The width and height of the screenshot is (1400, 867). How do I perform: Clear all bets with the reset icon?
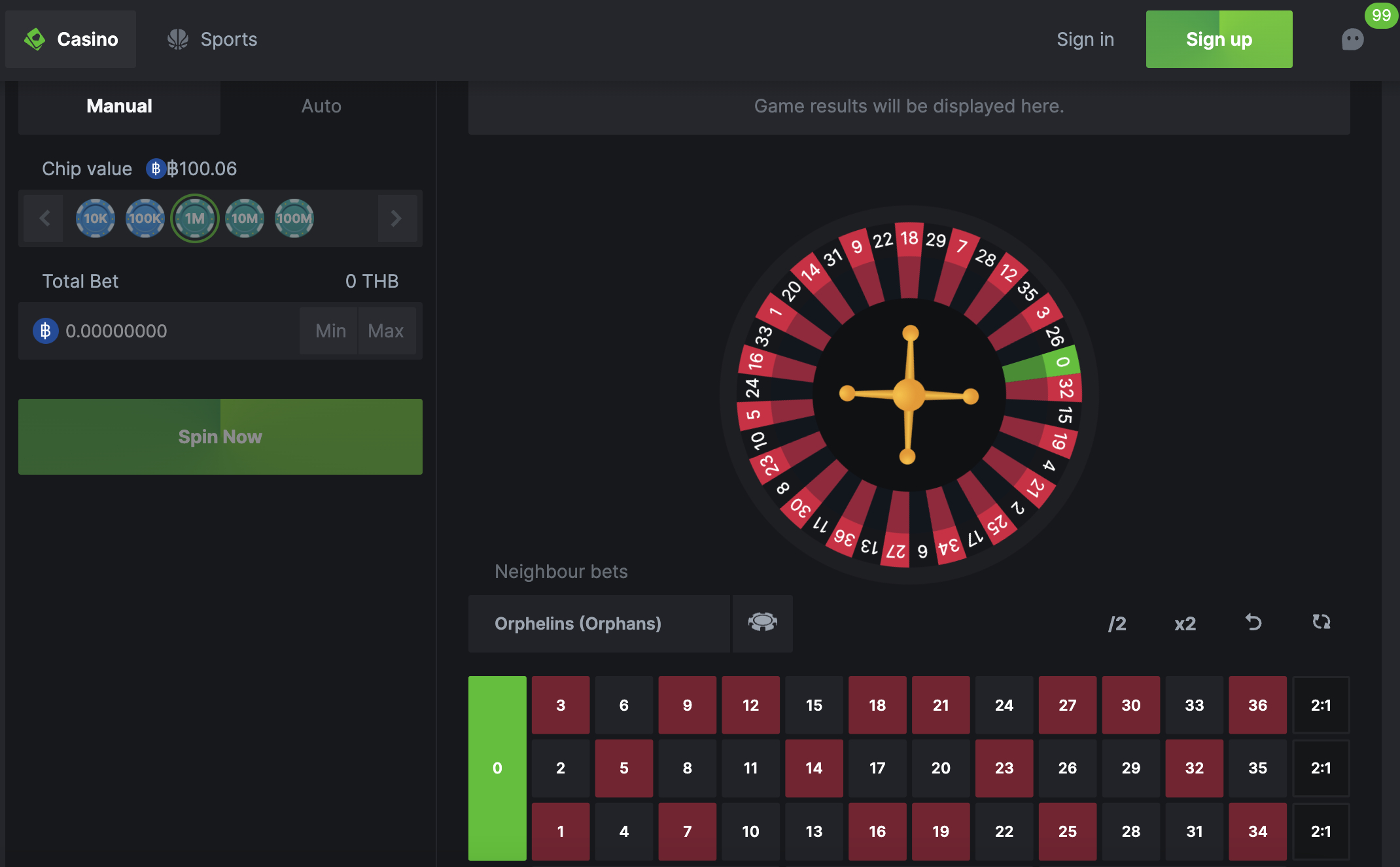1321,622
